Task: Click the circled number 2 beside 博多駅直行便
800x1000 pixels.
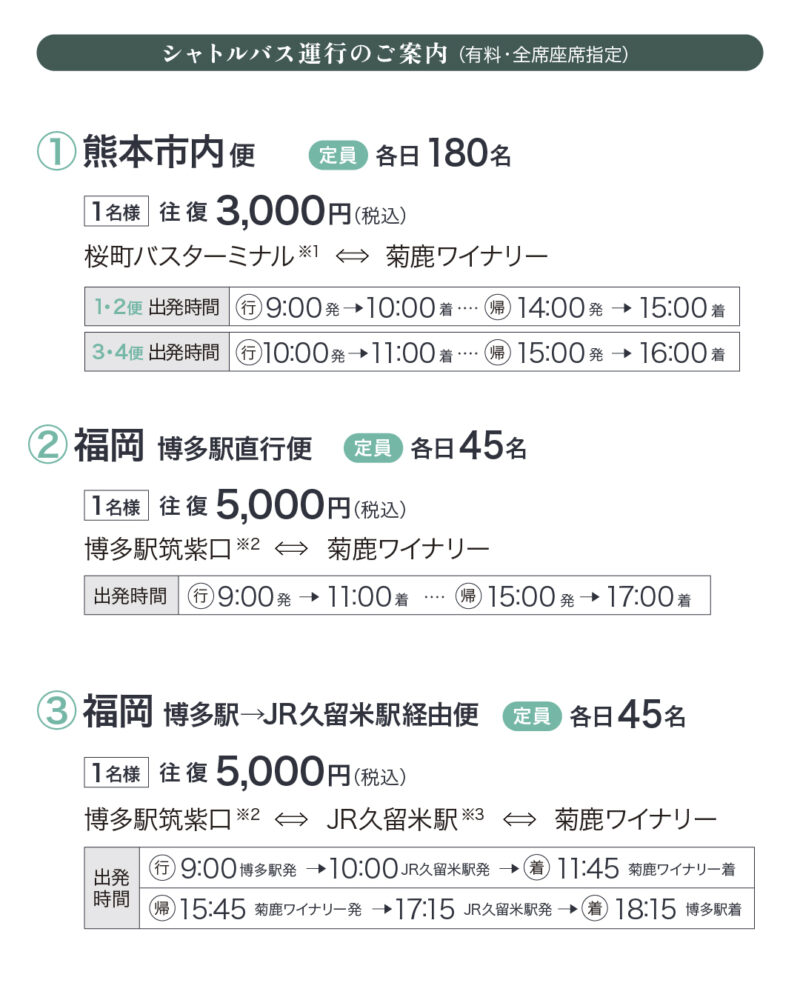Action: click(x=51, y=447)
